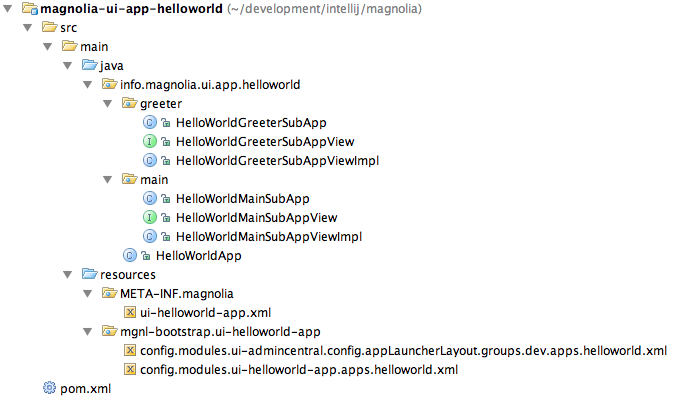This screenshot has height=400, width=675.
Task: Select the greeter package label
Action: click(161, 104)
